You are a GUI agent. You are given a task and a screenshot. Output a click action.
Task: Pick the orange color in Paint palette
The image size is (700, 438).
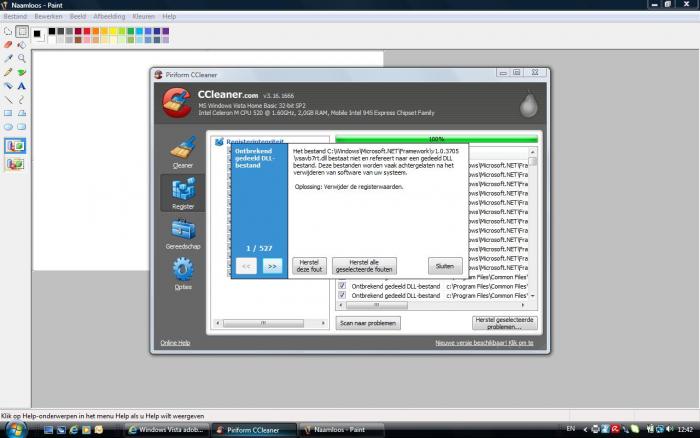click(96, 31)
